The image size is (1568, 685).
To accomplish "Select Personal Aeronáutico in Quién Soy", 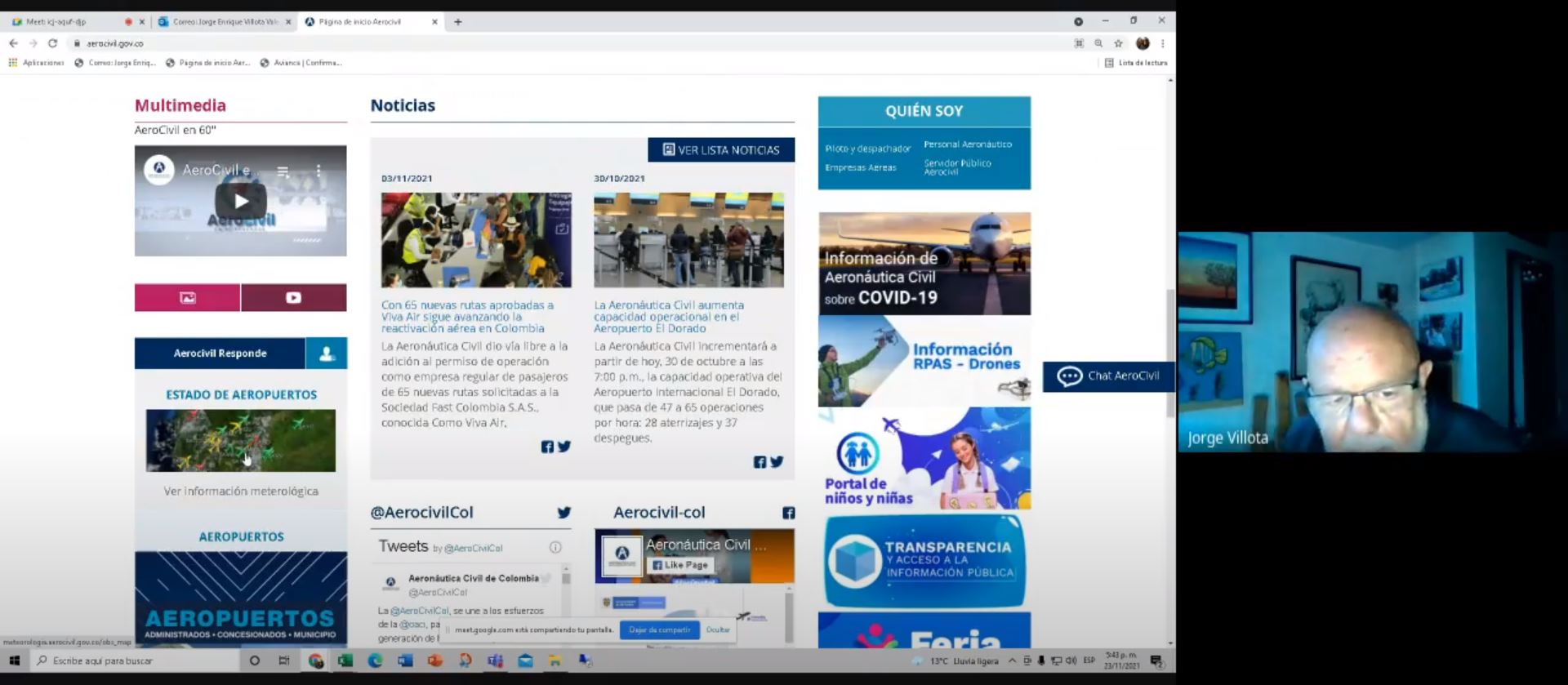I will (968, 145).
